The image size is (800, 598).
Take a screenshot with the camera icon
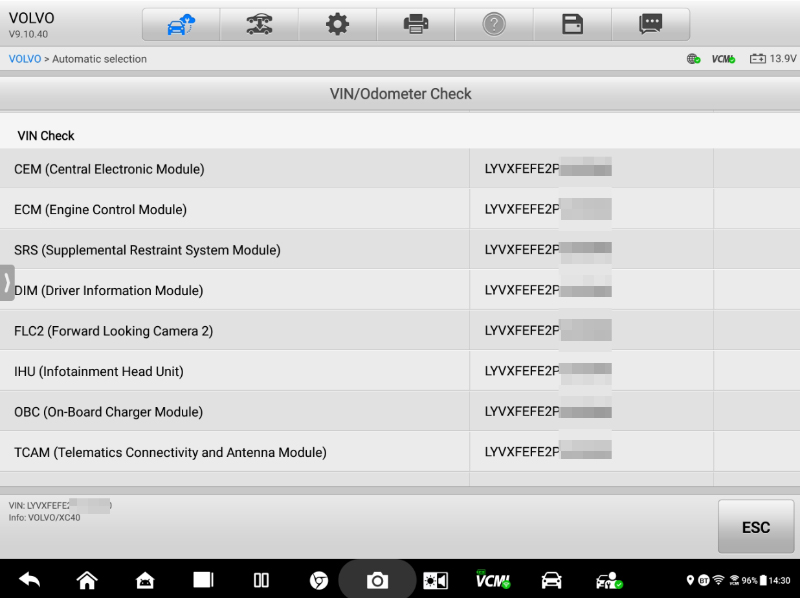[377, 580]
